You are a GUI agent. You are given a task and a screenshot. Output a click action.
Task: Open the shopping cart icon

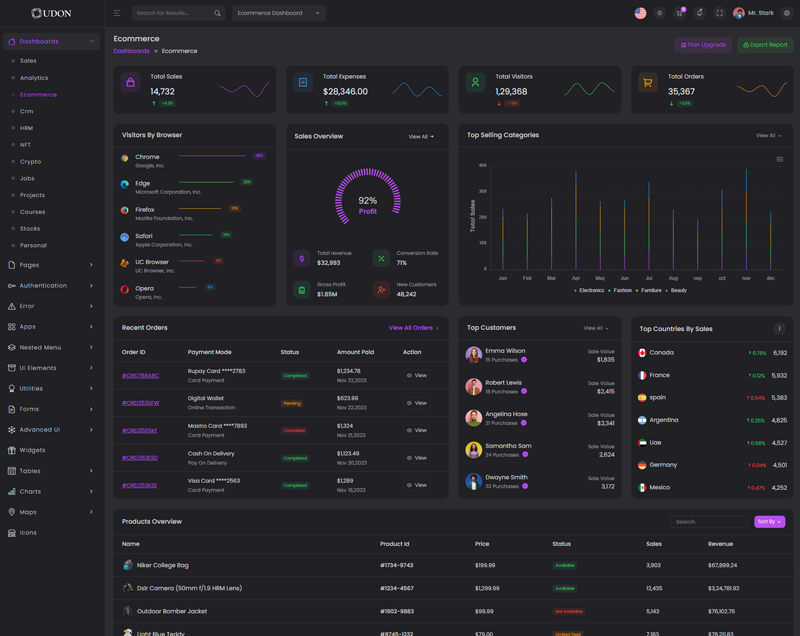click(x=679, y=13)
